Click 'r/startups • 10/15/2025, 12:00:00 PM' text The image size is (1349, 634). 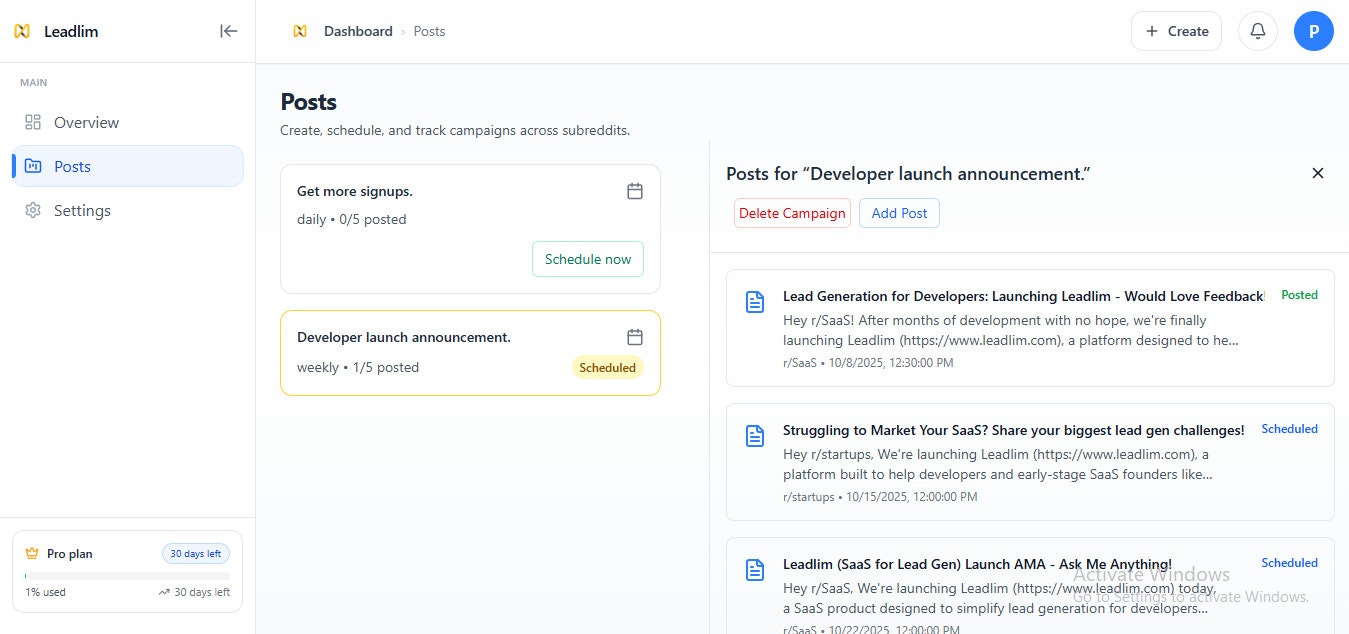click(x=880, y=497)
